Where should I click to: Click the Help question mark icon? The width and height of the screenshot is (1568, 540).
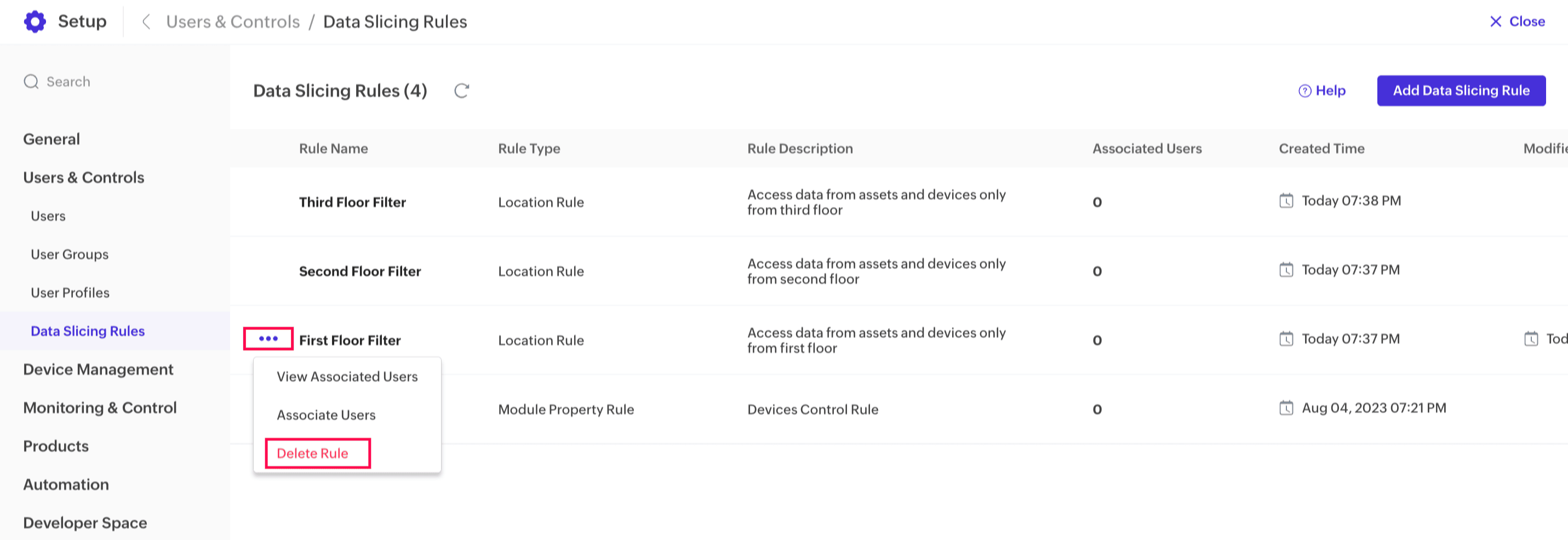[x=1304, y=90]
